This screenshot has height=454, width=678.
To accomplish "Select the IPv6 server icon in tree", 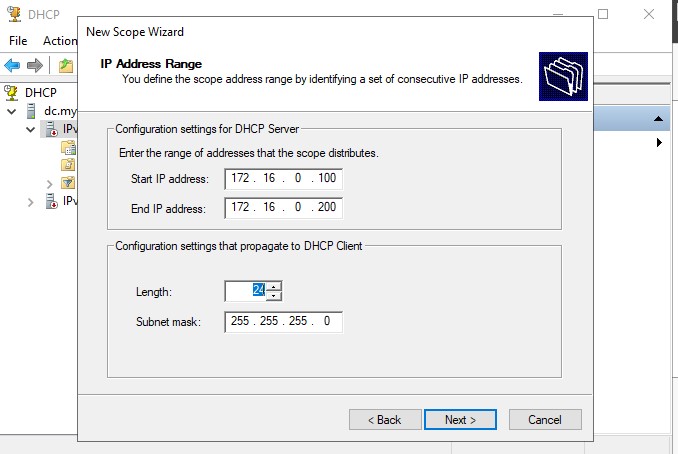I will 51,201.
